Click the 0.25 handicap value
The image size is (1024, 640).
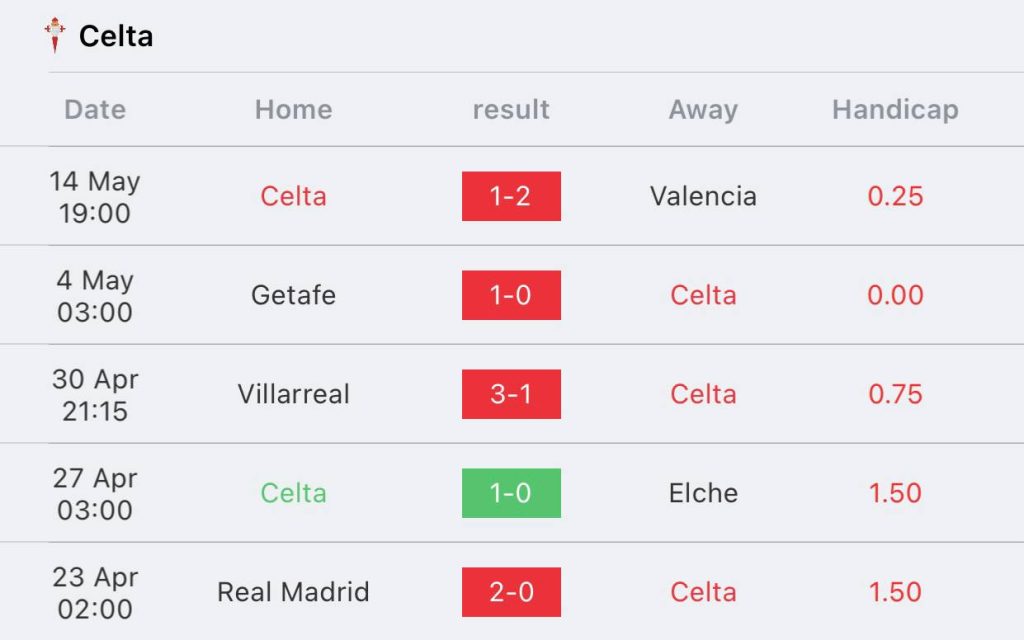tap(895, 196)
